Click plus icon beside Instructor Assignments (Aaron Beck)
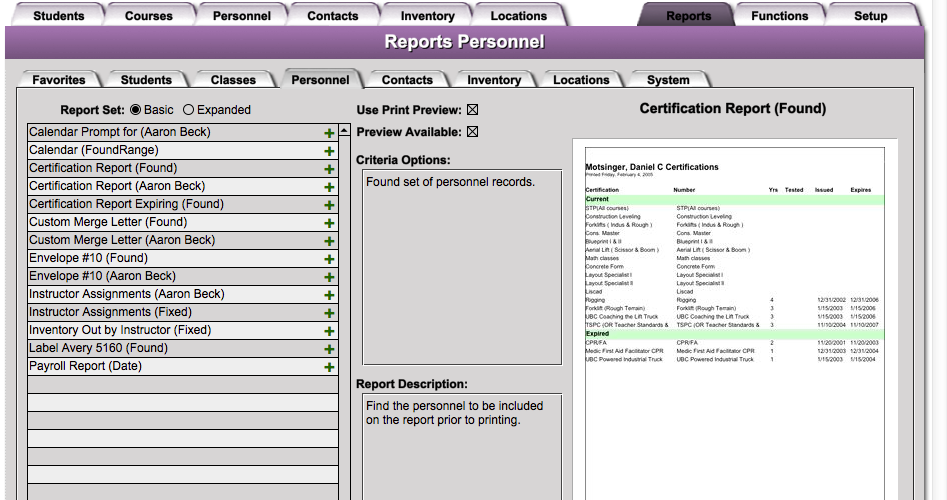The width and height of the screenshot is (947, 500). pos(329,295)
